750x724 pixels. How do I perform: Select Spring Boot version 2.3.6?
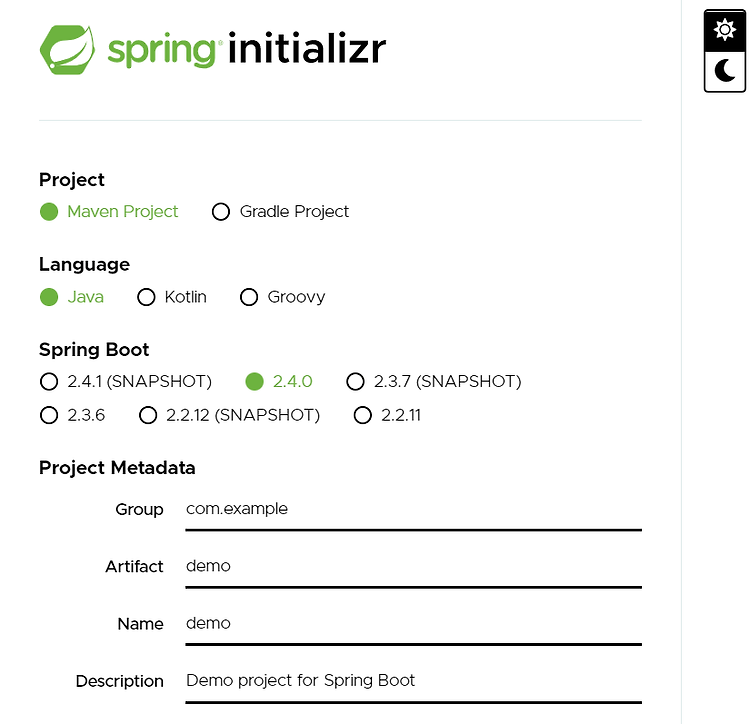point(72,415)
